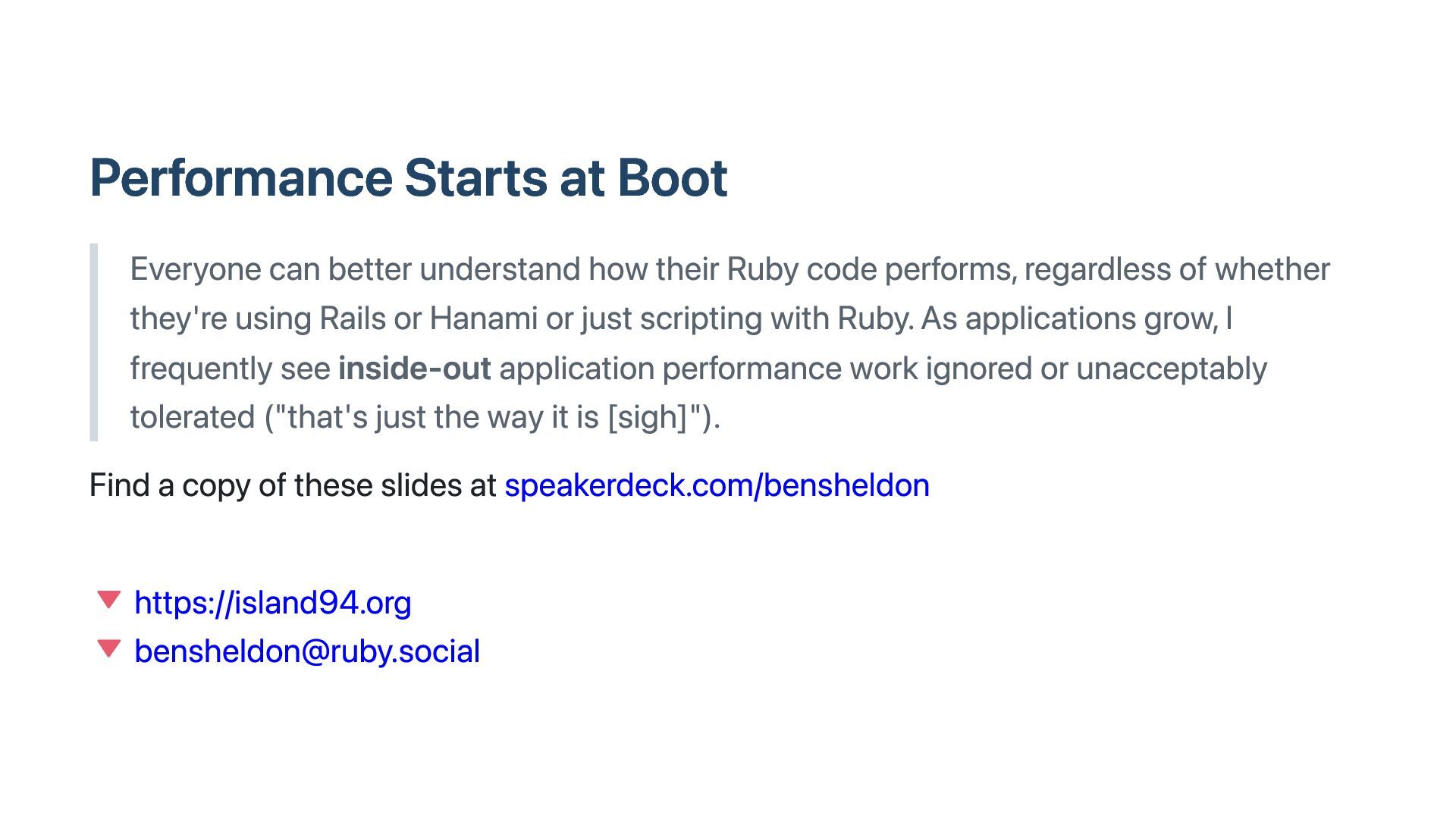Click the red triangle beside bensheldon@ruby.social

point(109,649)
